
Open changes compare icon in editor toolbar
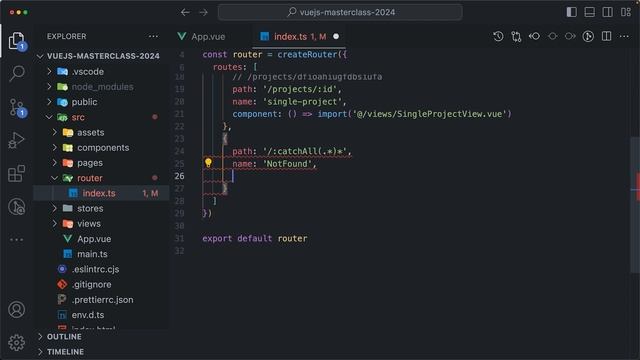coord(516,36)
